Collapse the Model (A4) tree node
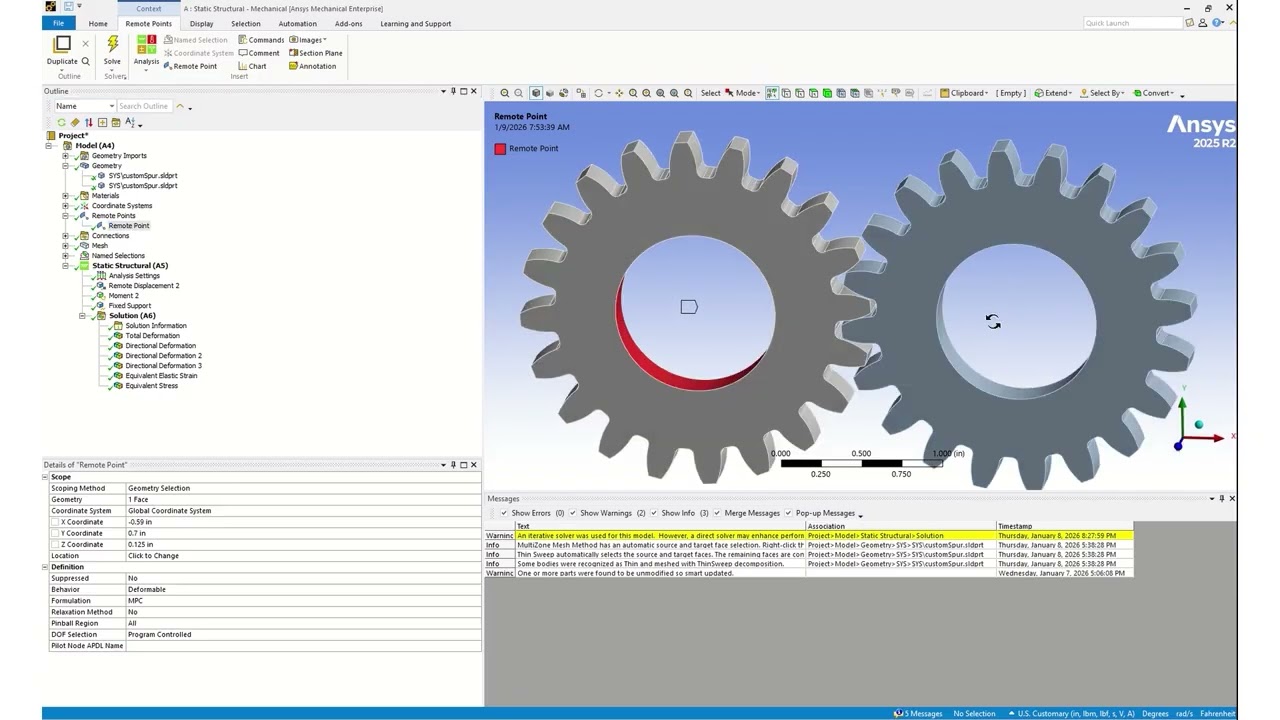The height and width of the screenshot is (720, 1280). tap(48, 146)
